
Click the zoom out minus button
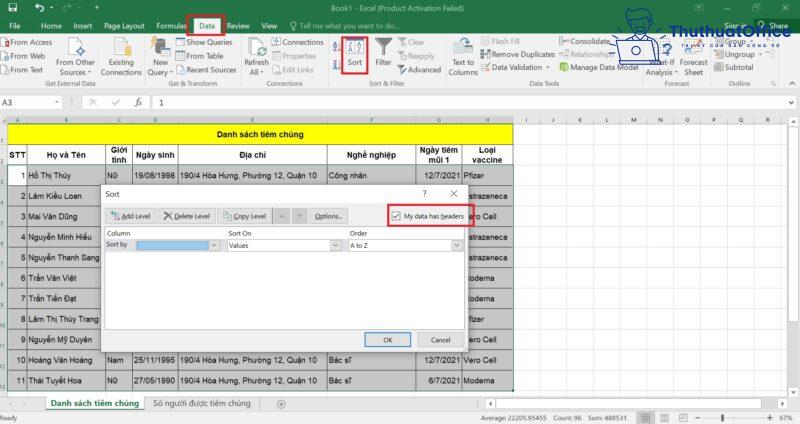(697, 418)
